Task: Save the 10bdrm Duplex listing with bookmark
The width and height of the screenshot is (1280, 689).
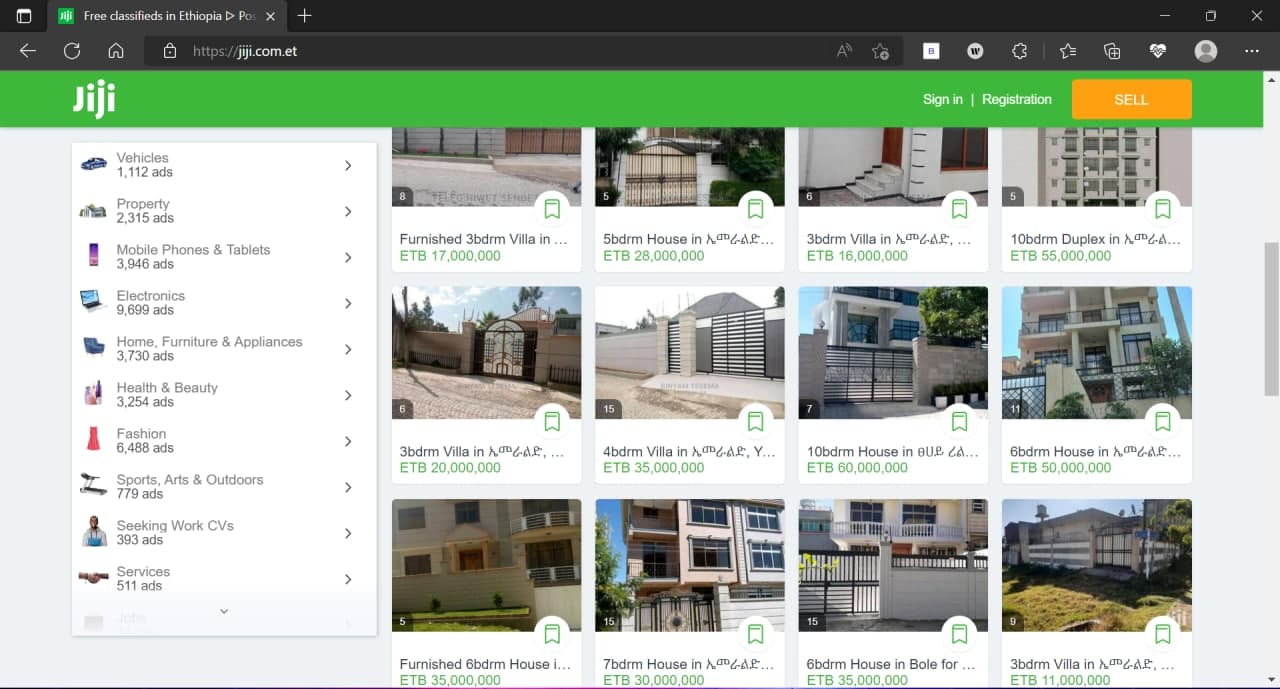Action: (x=1162, y=209)
